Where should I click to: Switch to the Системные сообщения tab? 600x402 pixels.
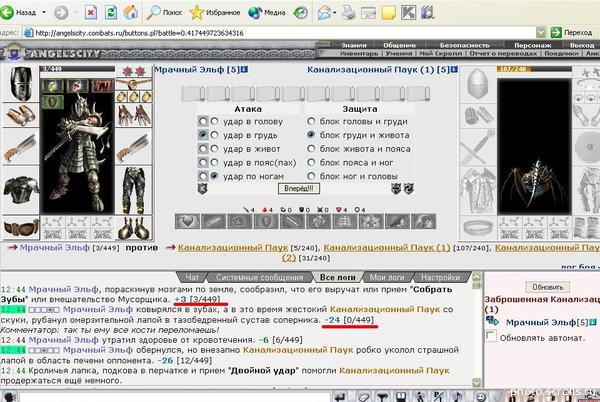(259, 277)
